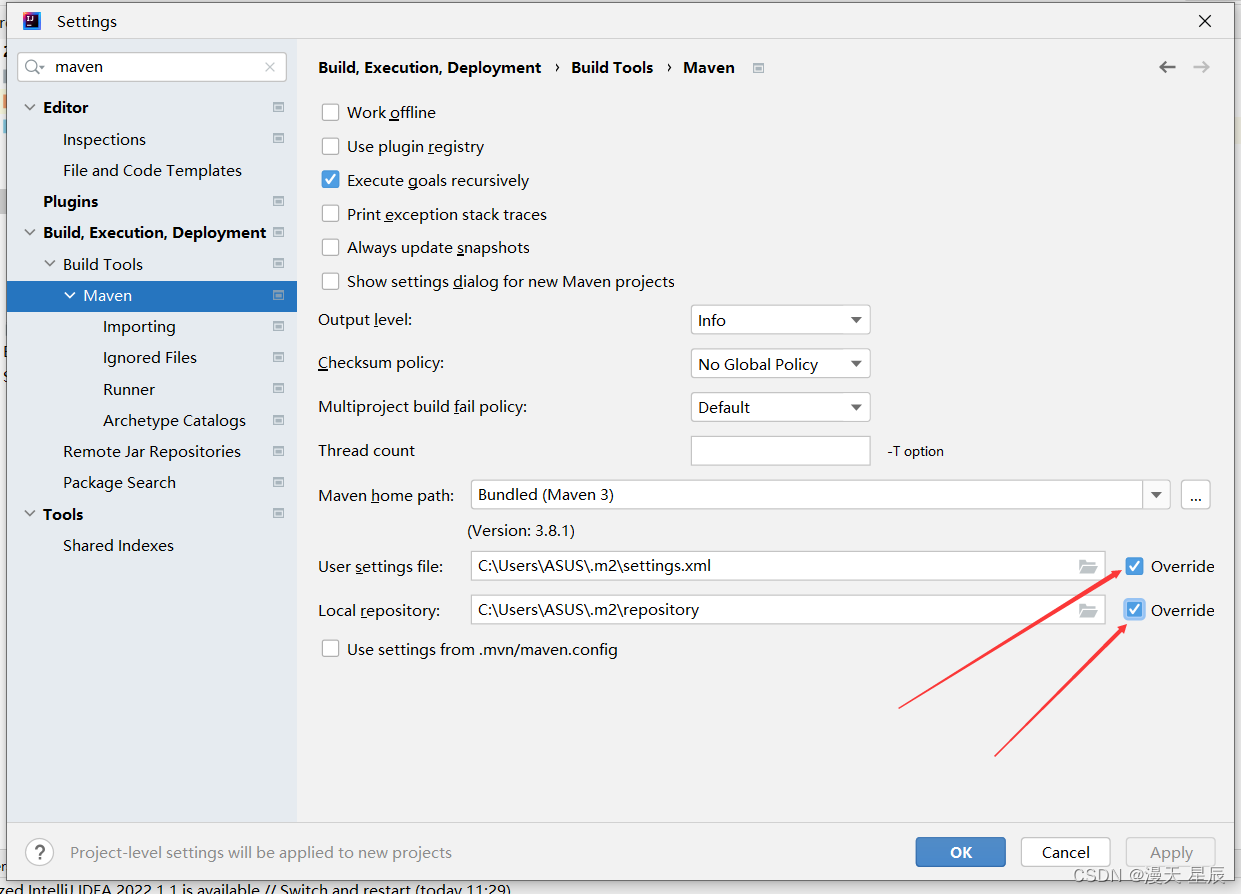This screenshot has width=1241, height=894.
Task: Collapse the Build Tools tree node
Action: tap(50, 264)
